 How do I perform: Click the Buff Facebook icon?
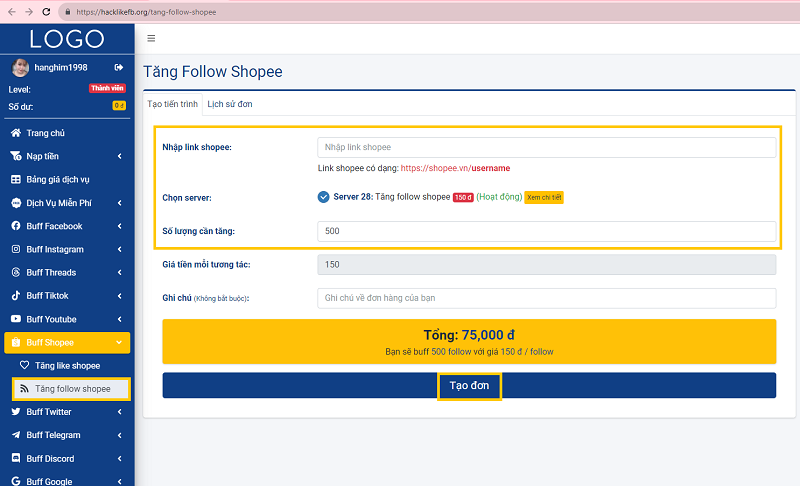pyautogui.click(x=16, y=226)
